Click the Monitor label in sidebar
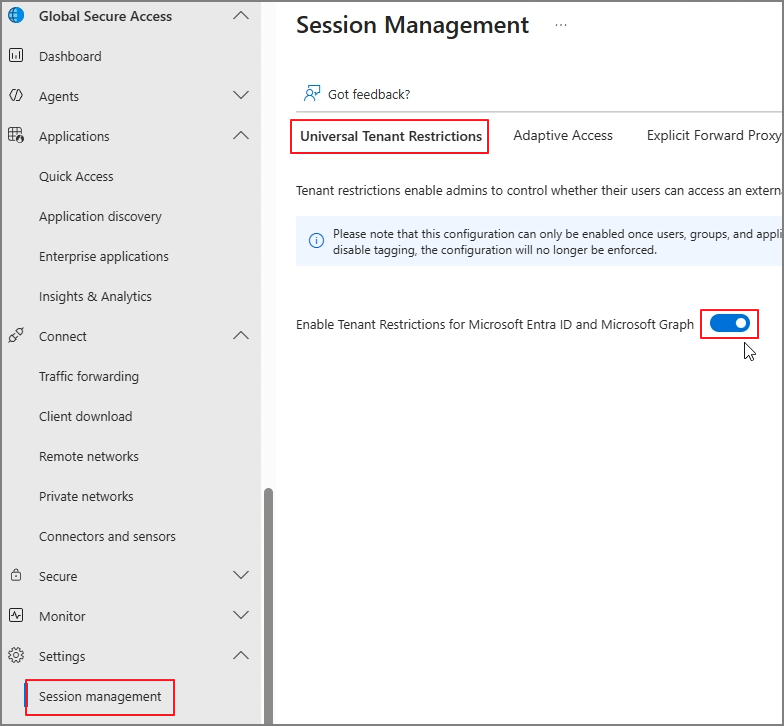Screen dimensions: 784x726 click(62, 616)
